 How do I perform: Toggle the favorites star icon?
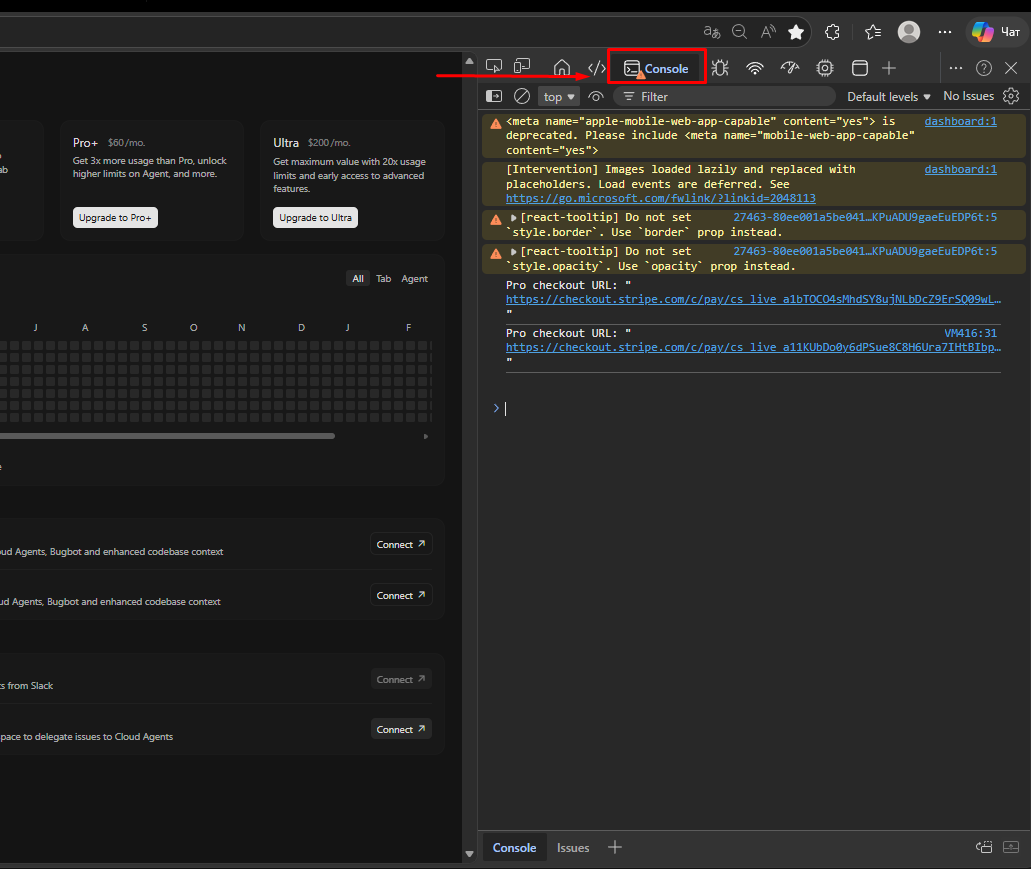click(x=796, y=32)
